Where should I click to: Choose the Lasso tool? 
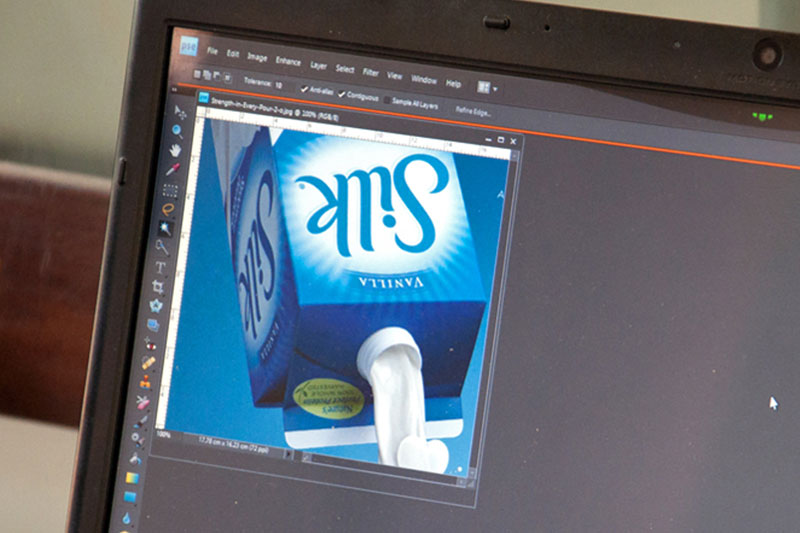pos(168,209)
